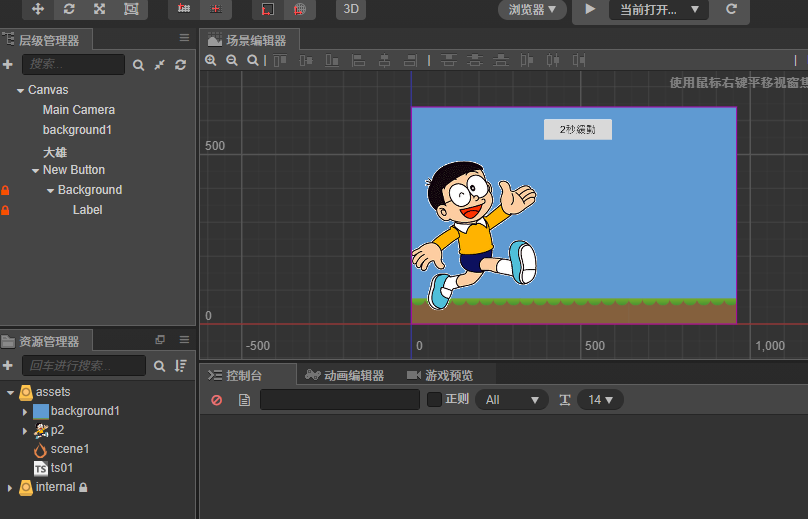The image size is (808, 519).
Task: Expand the internal folder
Action: click(9, 488)
